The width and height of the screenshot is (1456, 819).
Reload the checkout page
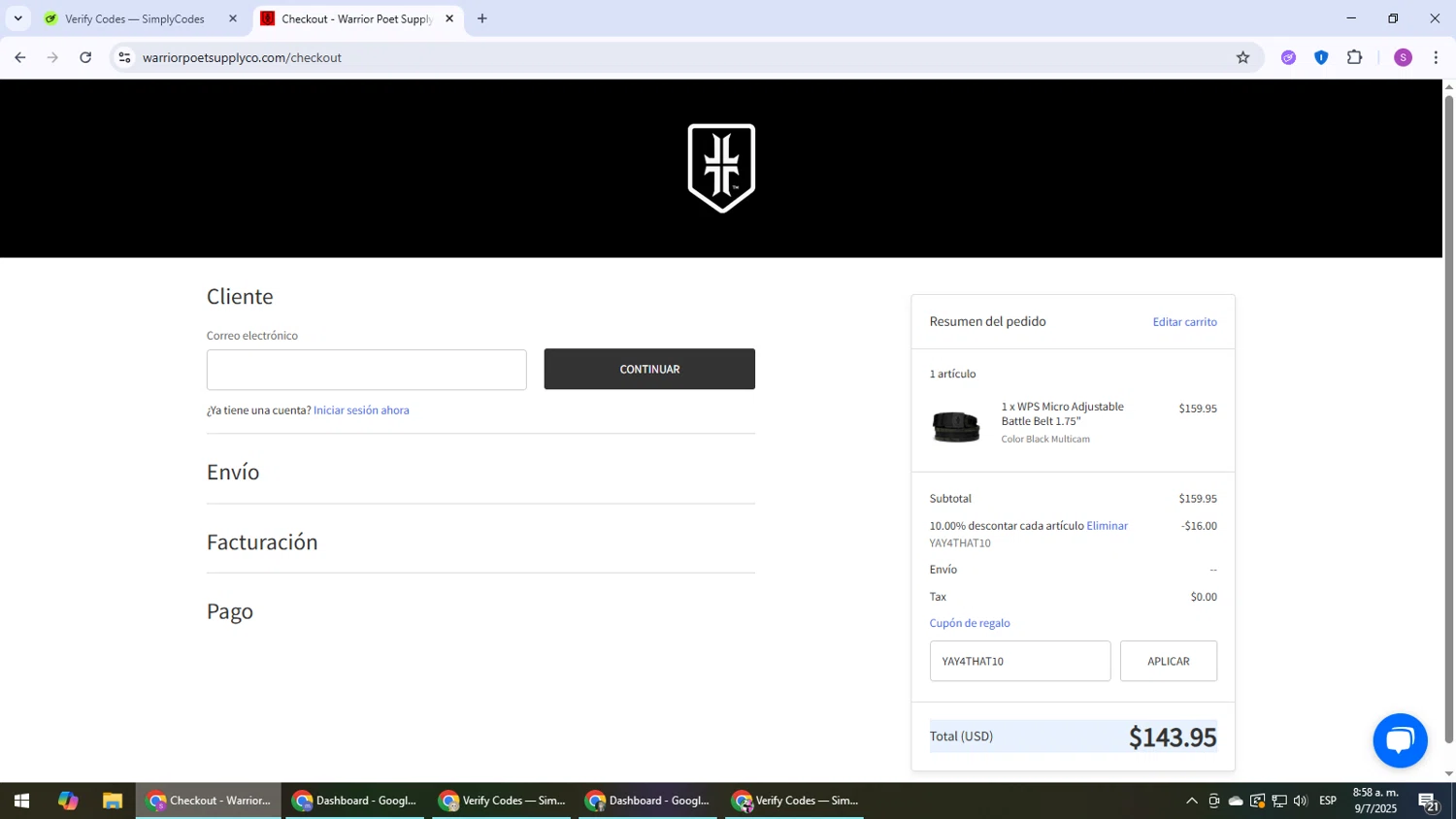click(x=85, y=57)
